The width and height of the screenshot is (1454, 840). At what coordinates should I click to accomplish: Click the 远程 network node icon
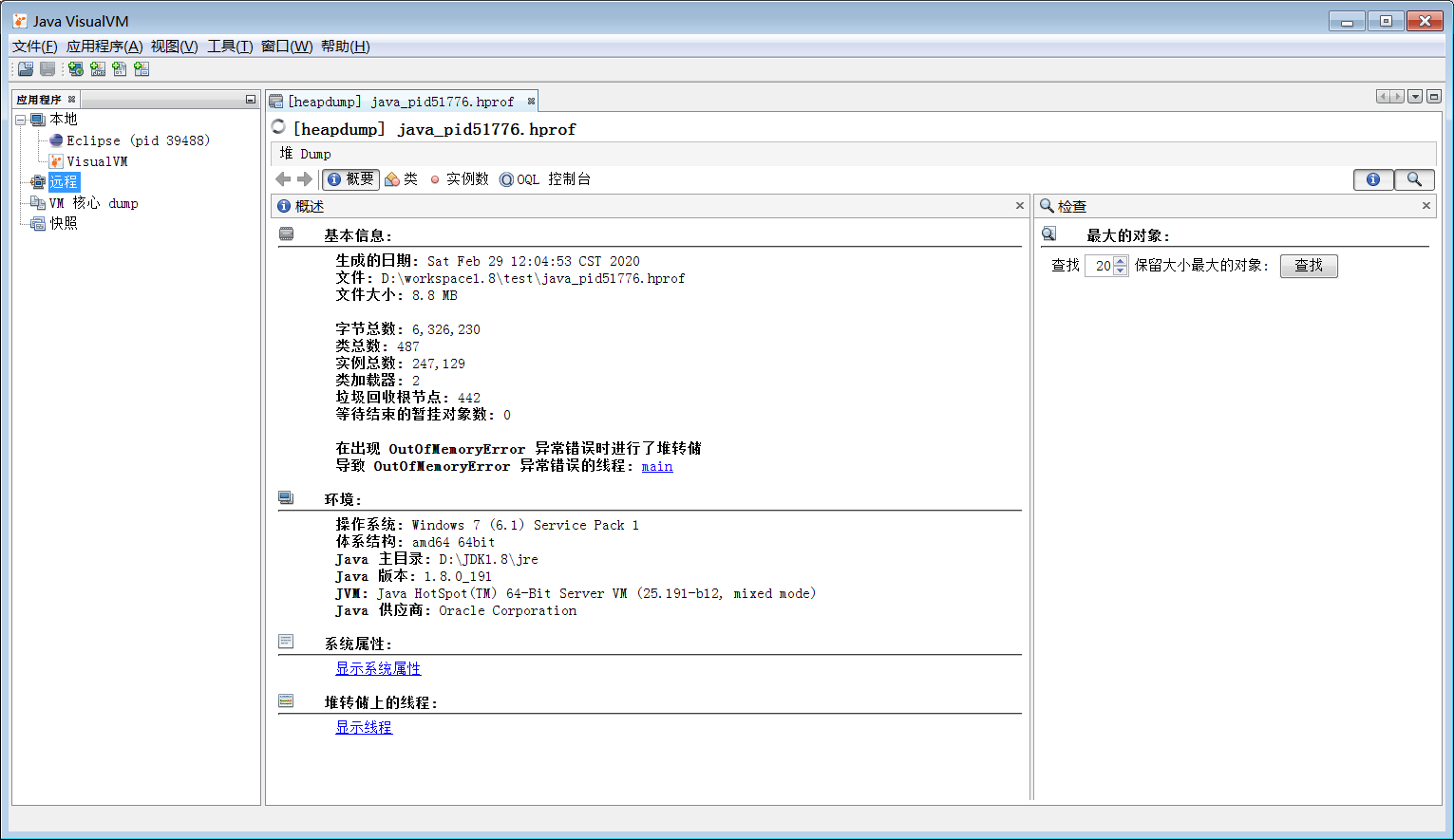(38, 182)
